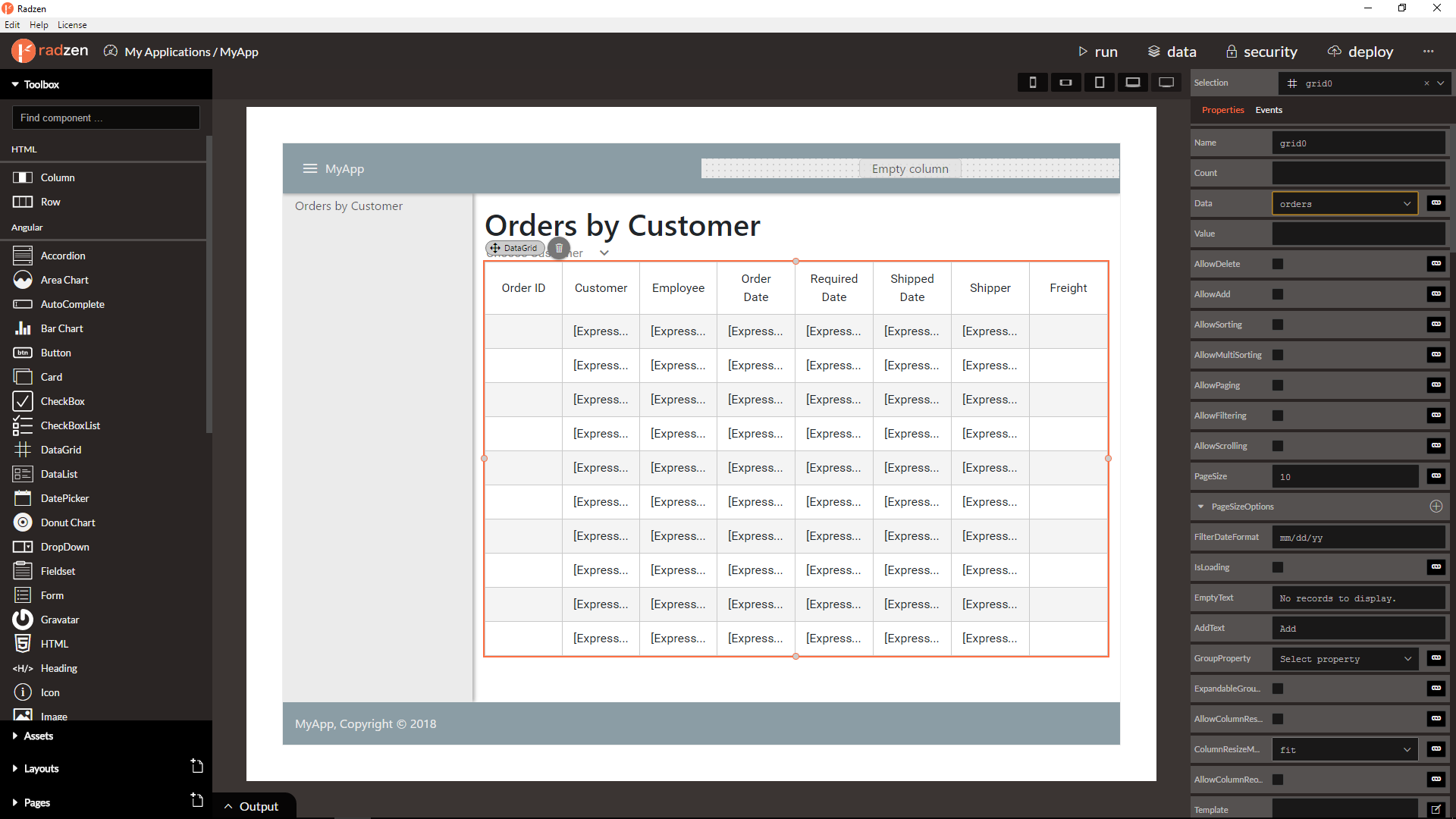The width and height of the screenshot is (1456, 819).
Task: Toggle the AllowSorting checkbox
Action: click(1278, 325)
